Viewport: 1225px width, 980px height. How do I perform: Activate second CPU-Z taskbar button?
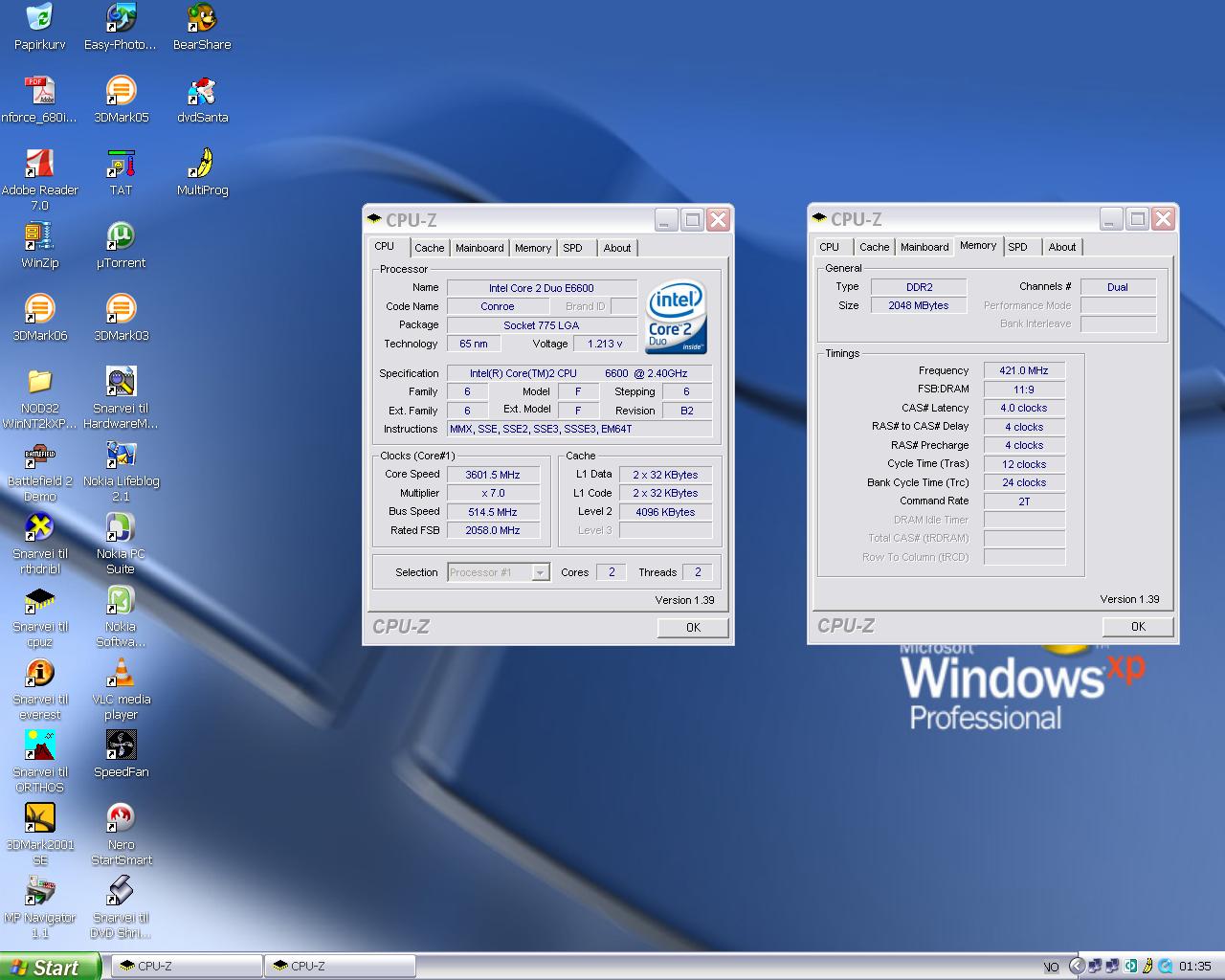341,967
